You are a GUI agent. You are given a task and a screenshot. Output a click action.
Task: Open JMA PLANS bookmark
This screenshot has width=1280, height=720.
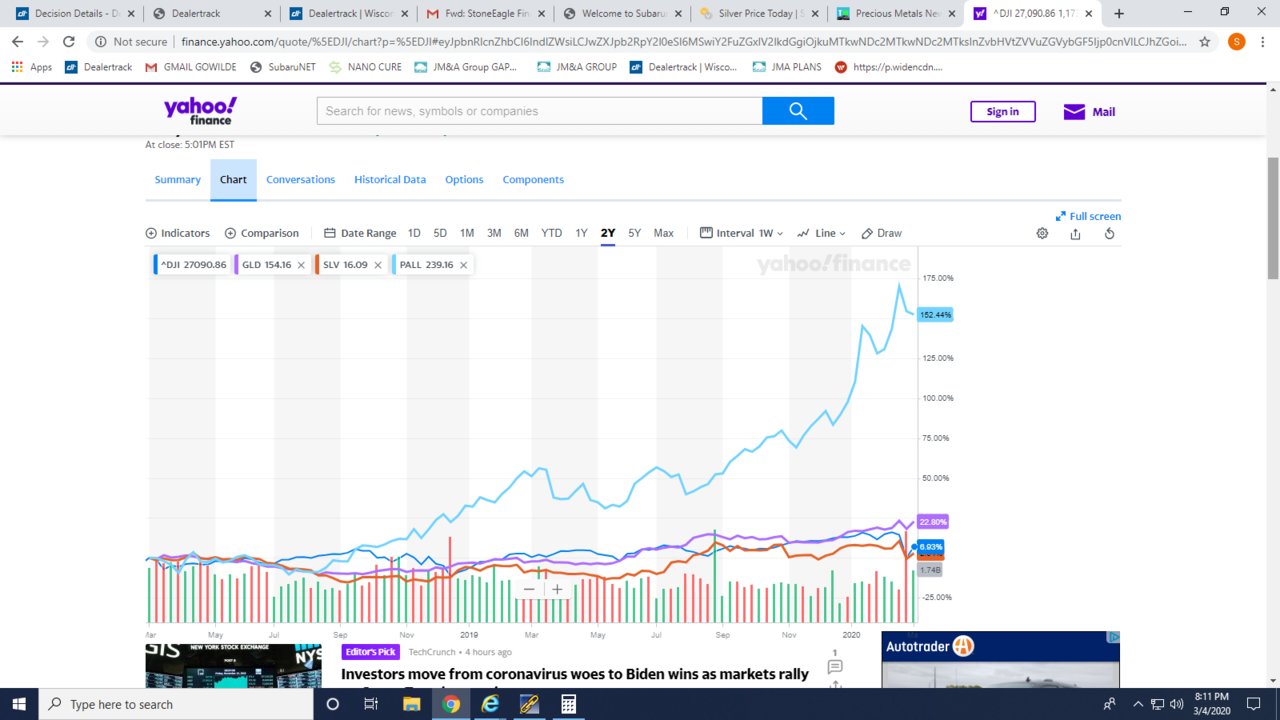[787, 67]
